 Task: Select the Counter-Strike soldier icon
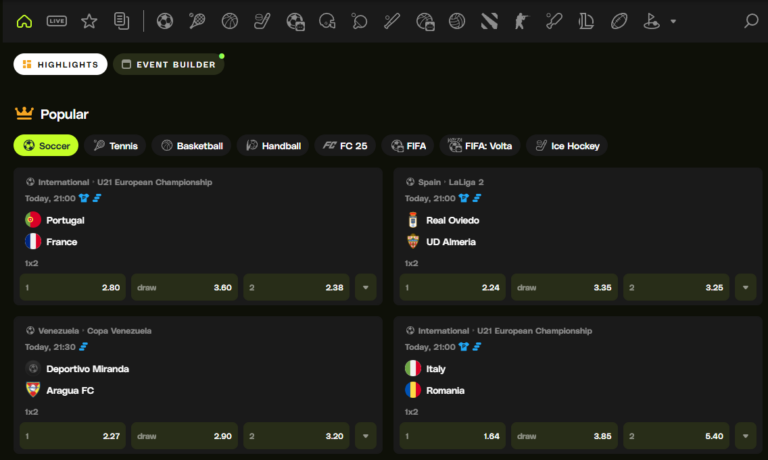click(x=522, y=21)
